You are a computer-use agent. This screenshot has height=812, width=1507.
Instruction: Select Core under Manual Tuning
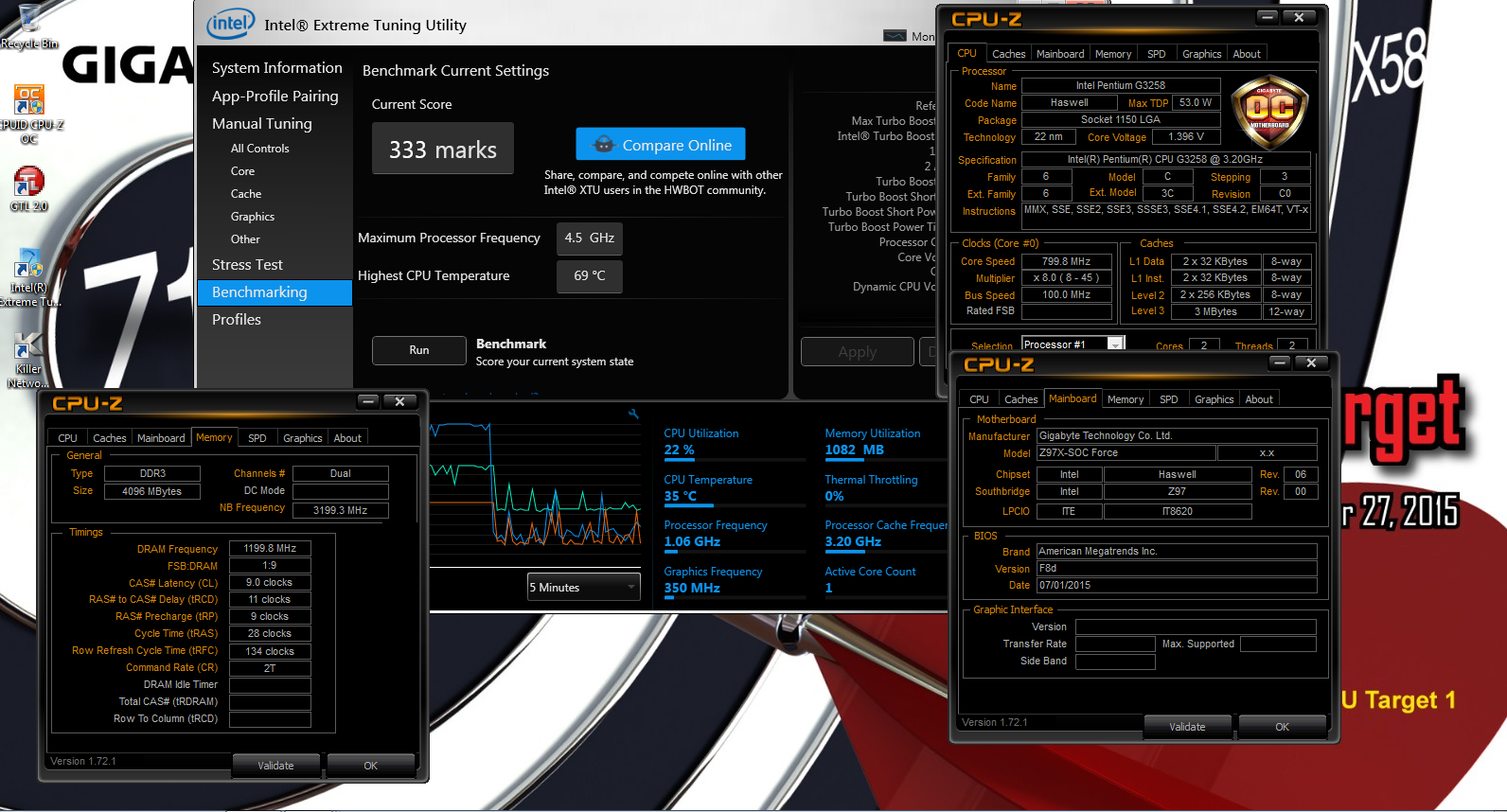[x=242, y=171]
